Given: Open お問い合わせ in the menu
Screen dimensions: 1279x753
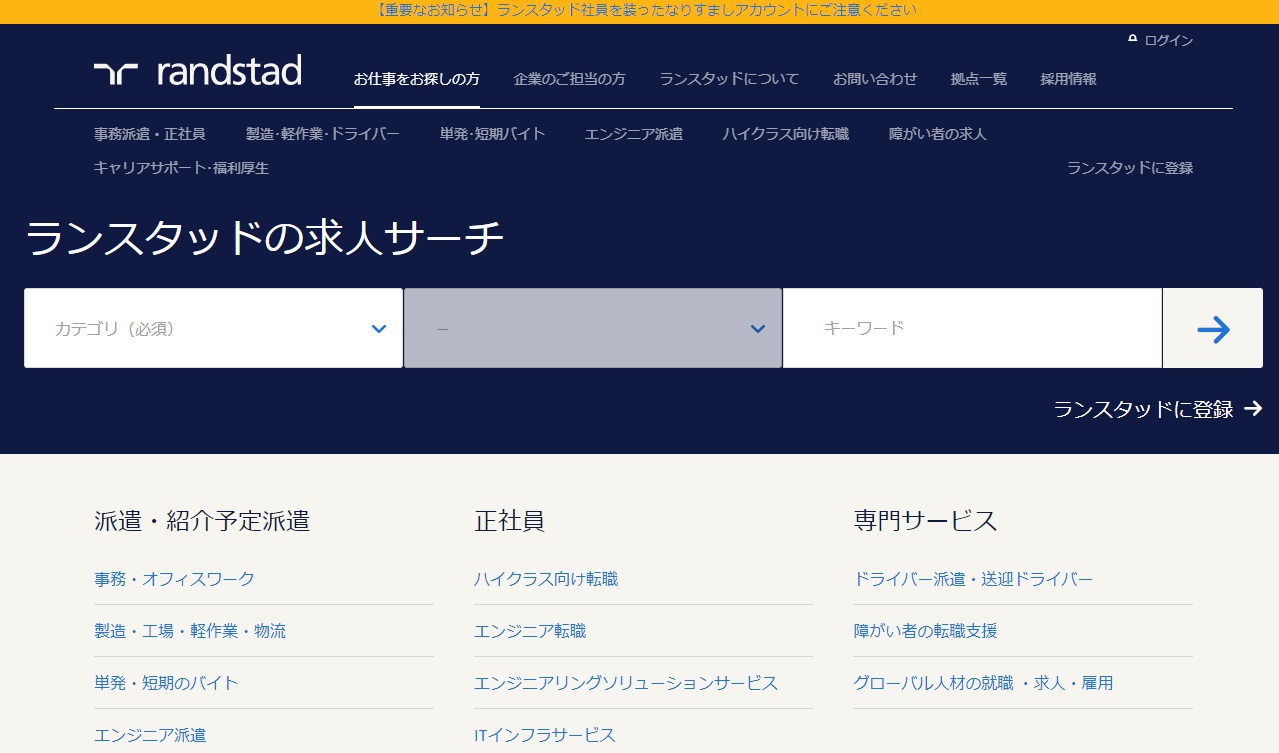Looking at the screenshot, I should tap(875, 79).
